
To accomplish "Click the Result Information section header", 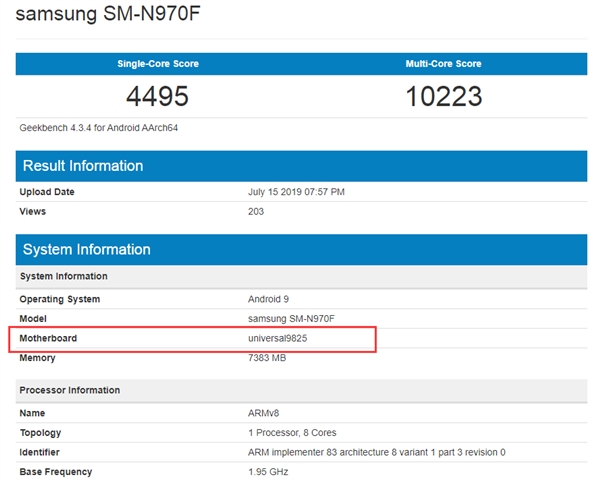I will [x=83, y=166].
